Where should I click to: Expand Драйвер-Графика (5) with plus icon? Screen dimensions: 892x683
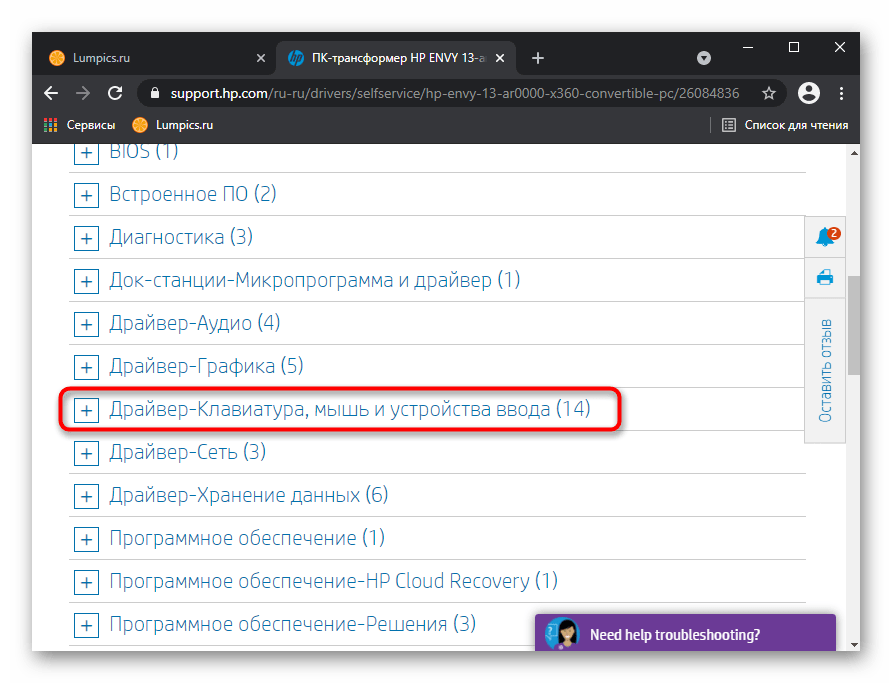(86, 367)
